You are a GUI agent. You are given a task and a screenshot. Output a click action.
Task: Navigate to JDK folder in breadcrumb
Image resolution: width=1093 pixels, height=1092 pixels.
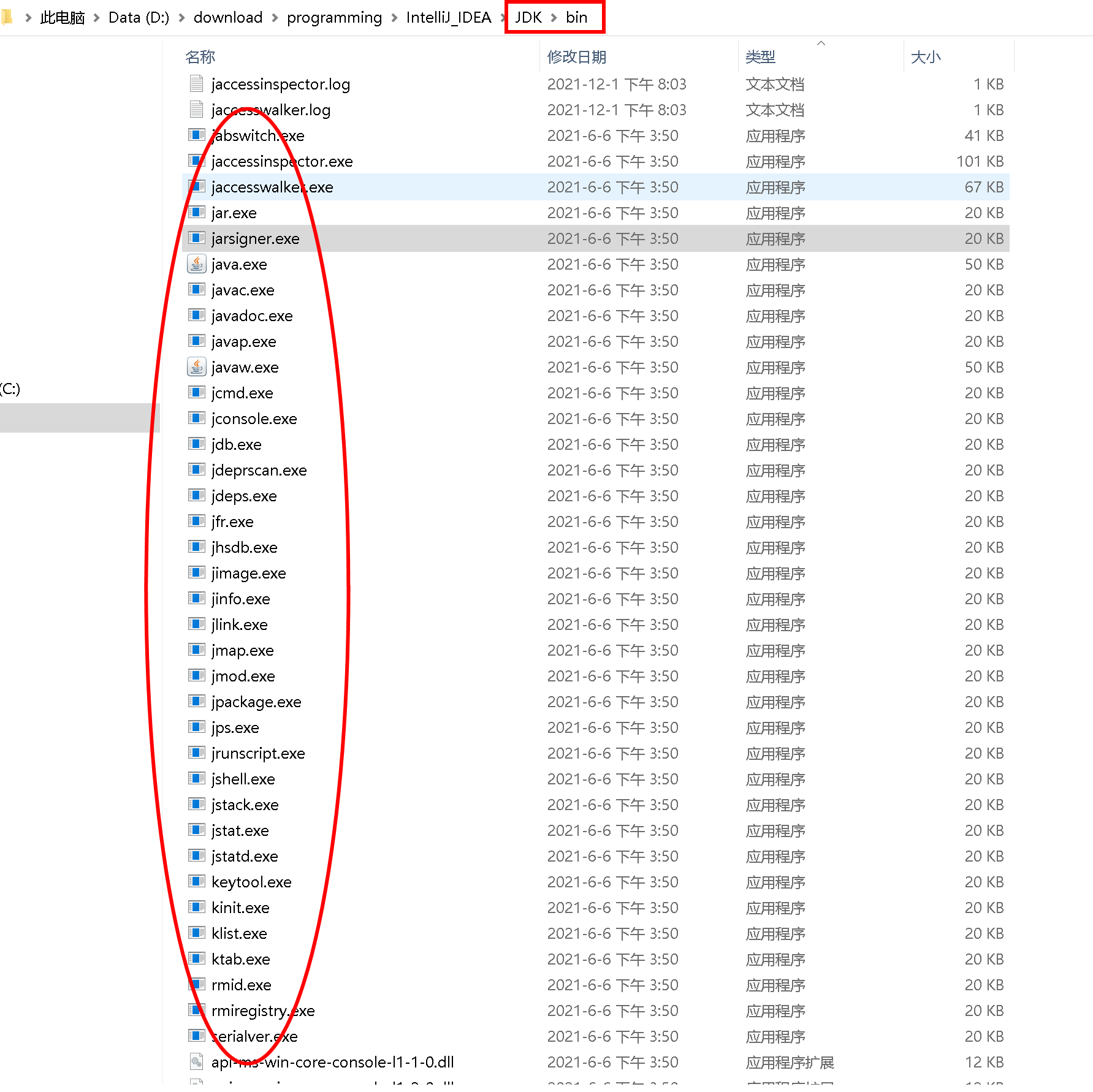pyautogui.click(x=528, y=18)
